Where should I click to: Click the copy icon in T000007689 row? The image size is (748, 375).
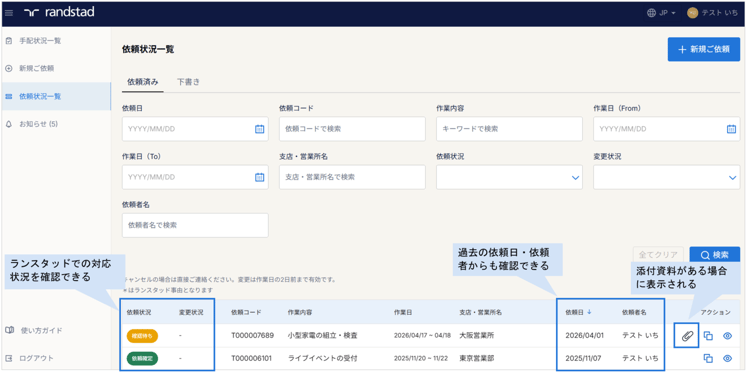[x=708, y=336]
